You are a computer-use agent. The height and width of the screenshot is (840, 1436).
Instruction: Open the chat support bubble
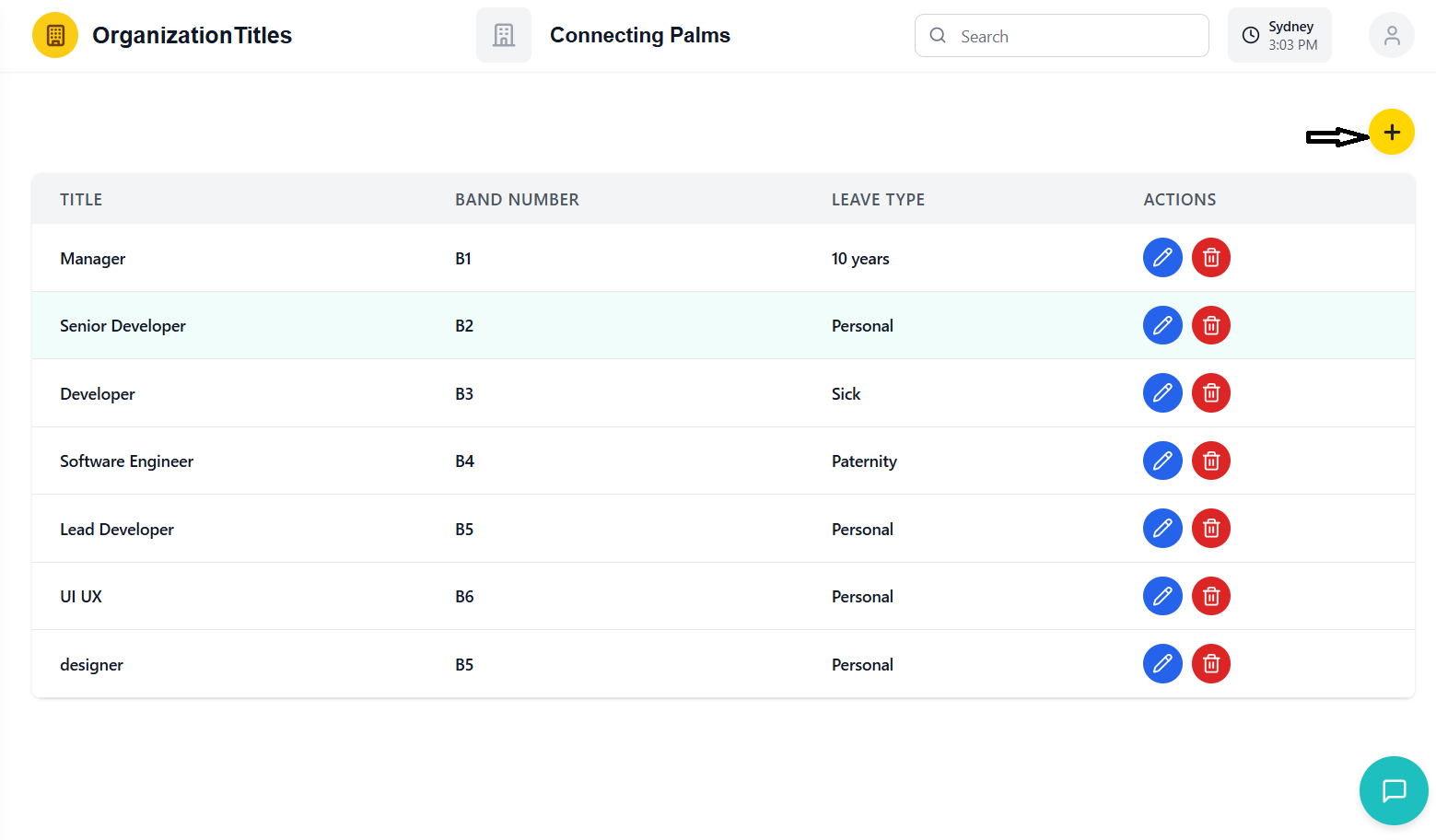pyautogui.click(x=1394, y=790)
